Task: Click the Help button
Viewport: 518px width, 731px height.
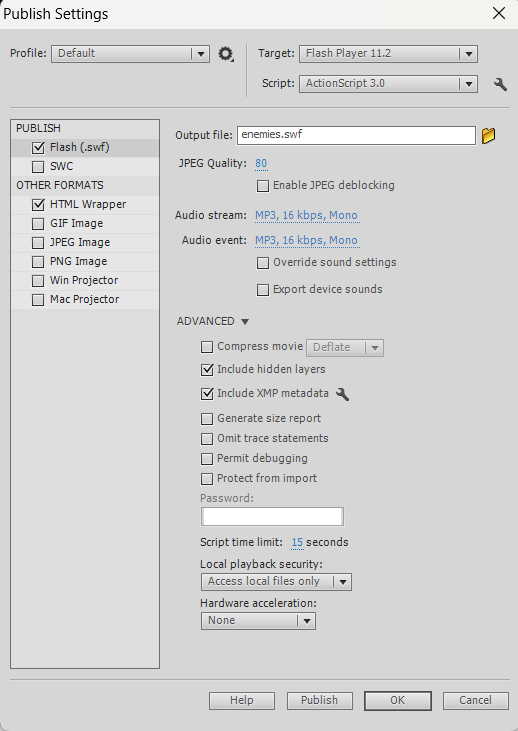Action: (x=242, y=700)
